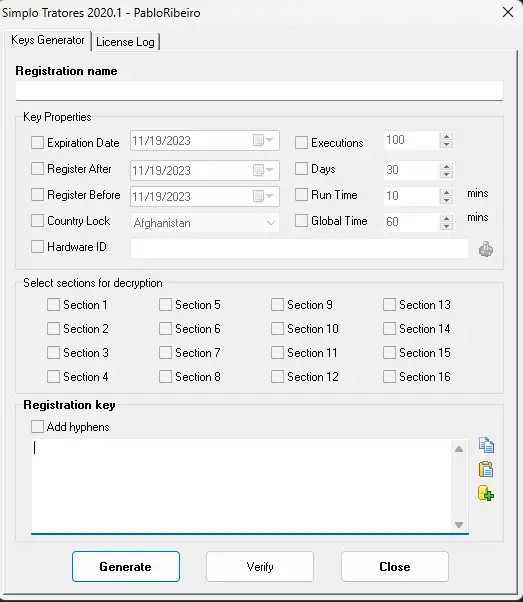Check the Section 8 box
523x602 pixels.
point(166,377)
